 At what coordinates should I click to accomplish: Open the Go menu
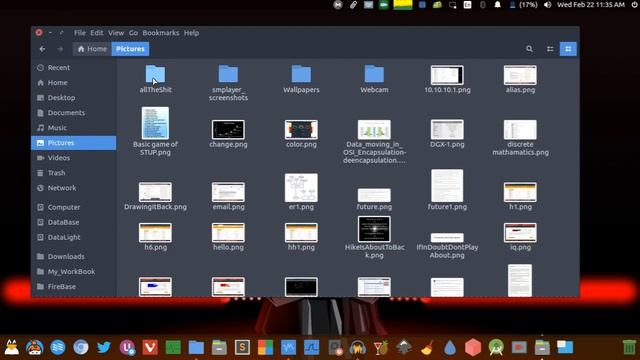point(133,33)
